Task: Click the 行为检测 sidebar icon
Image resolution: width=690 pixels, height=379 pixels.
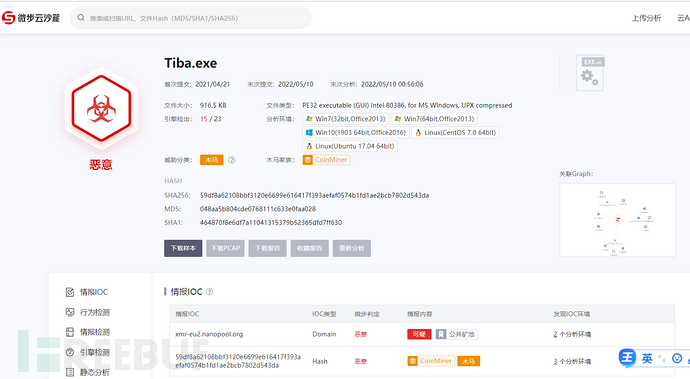Action: tap(70, 312)
